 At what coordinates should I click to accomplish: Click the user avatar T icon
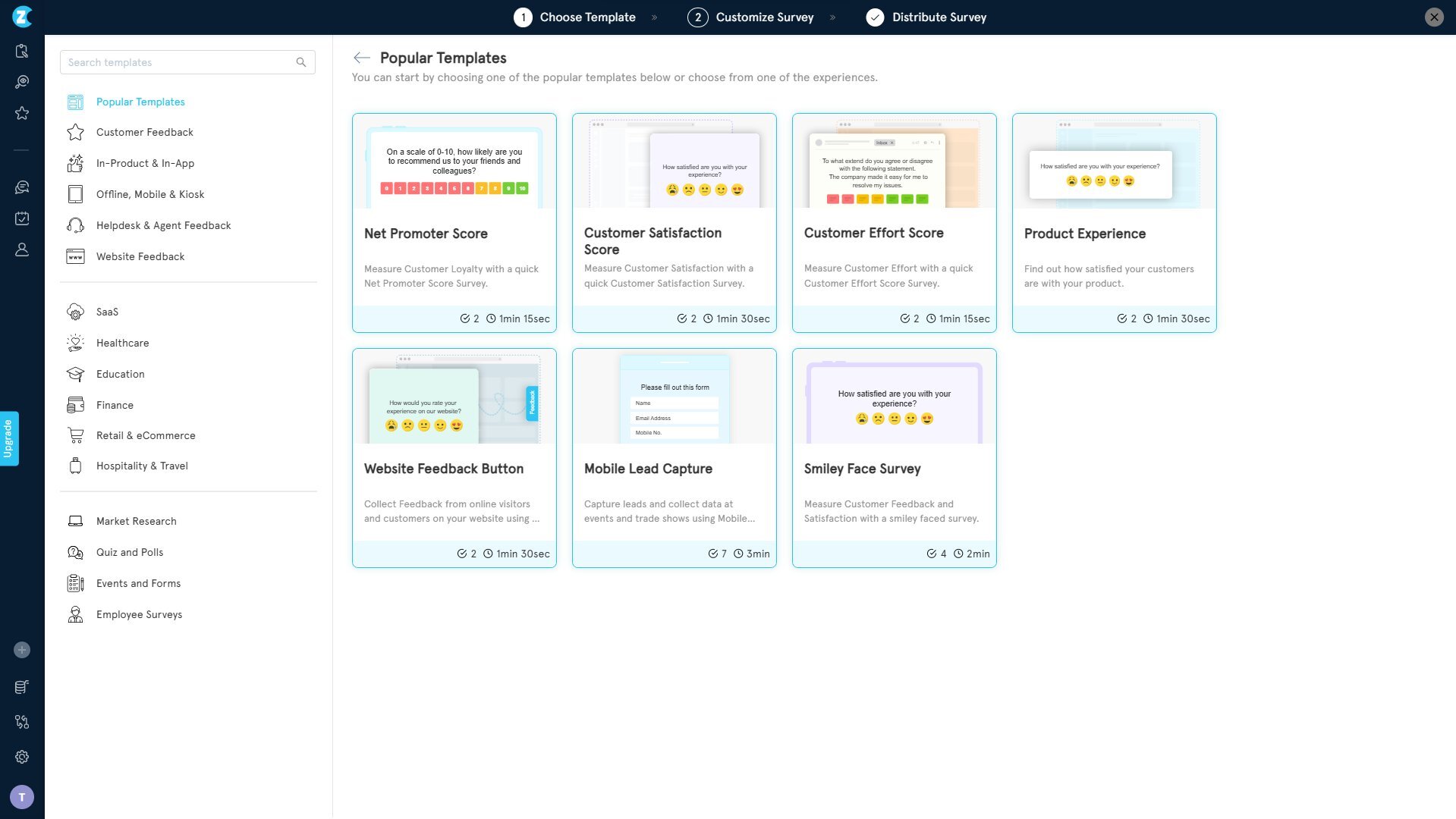(22, 797)
